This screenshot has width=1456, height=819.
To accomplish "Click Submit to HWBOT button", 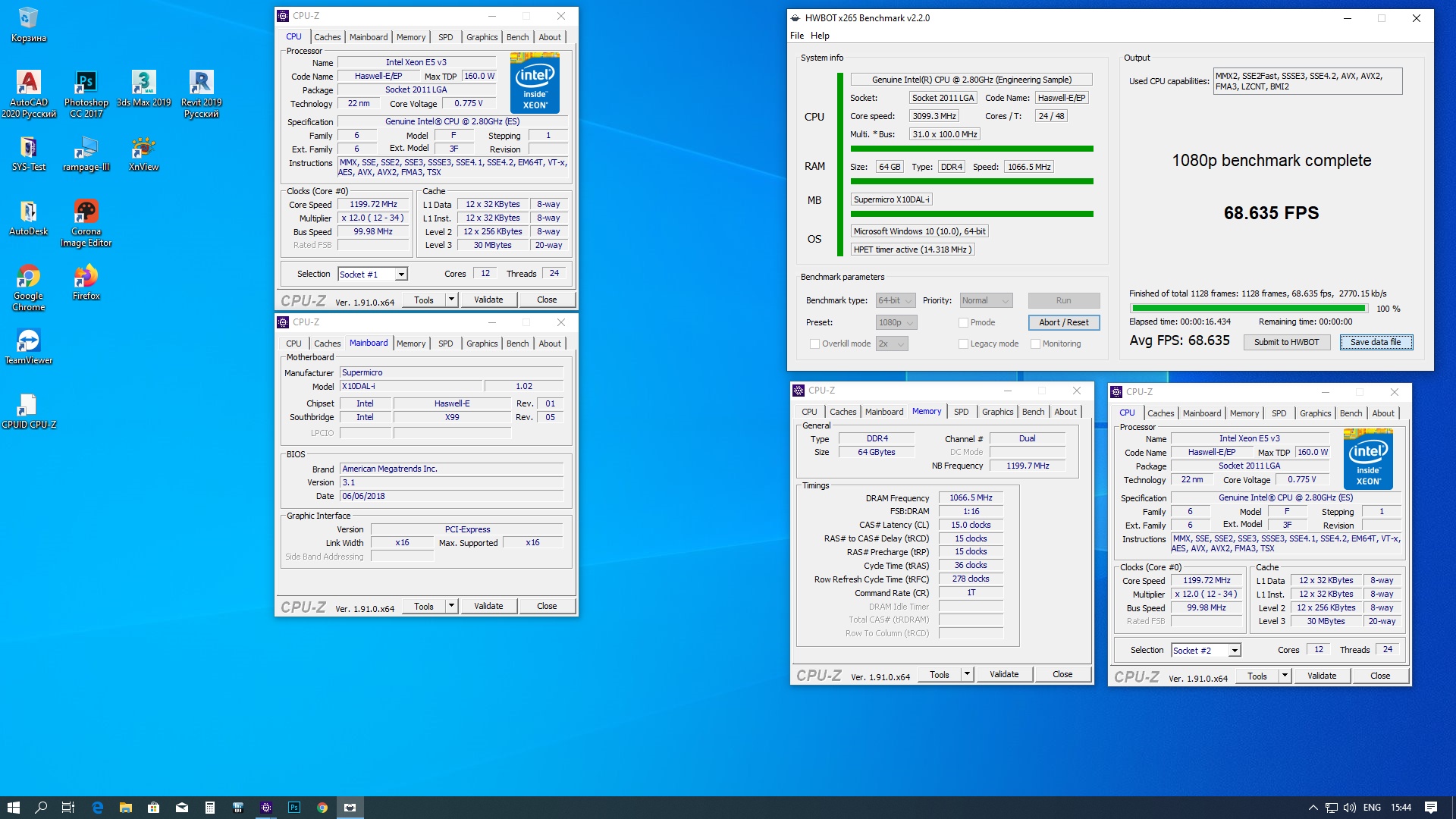I will click(1286, 342).
